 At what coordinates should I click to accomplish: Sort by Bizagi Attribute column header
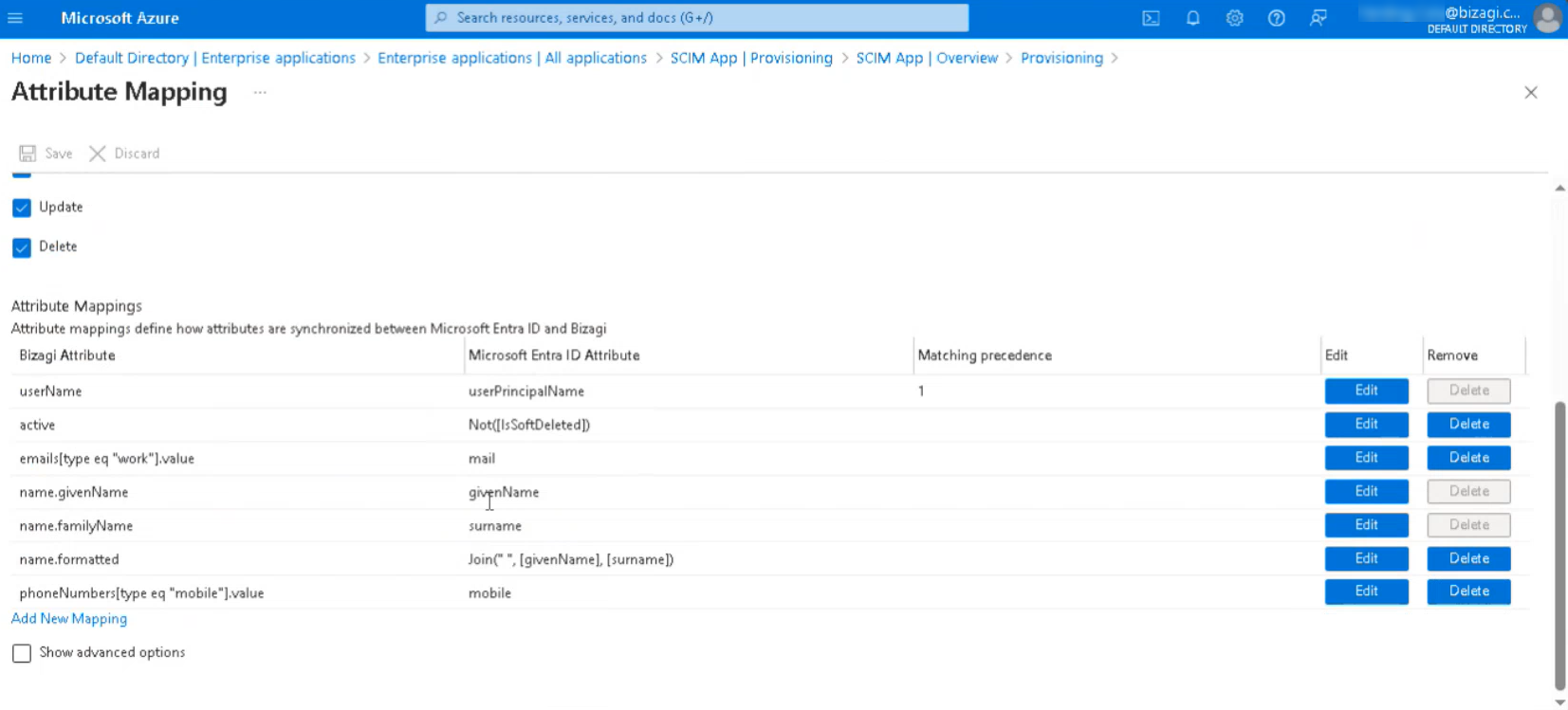click(x=67, y=355)
